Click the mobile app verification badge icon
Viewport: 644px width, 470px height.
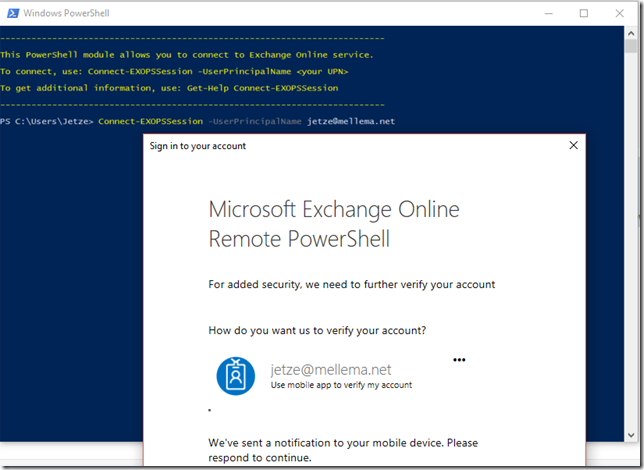coord(236,376)
